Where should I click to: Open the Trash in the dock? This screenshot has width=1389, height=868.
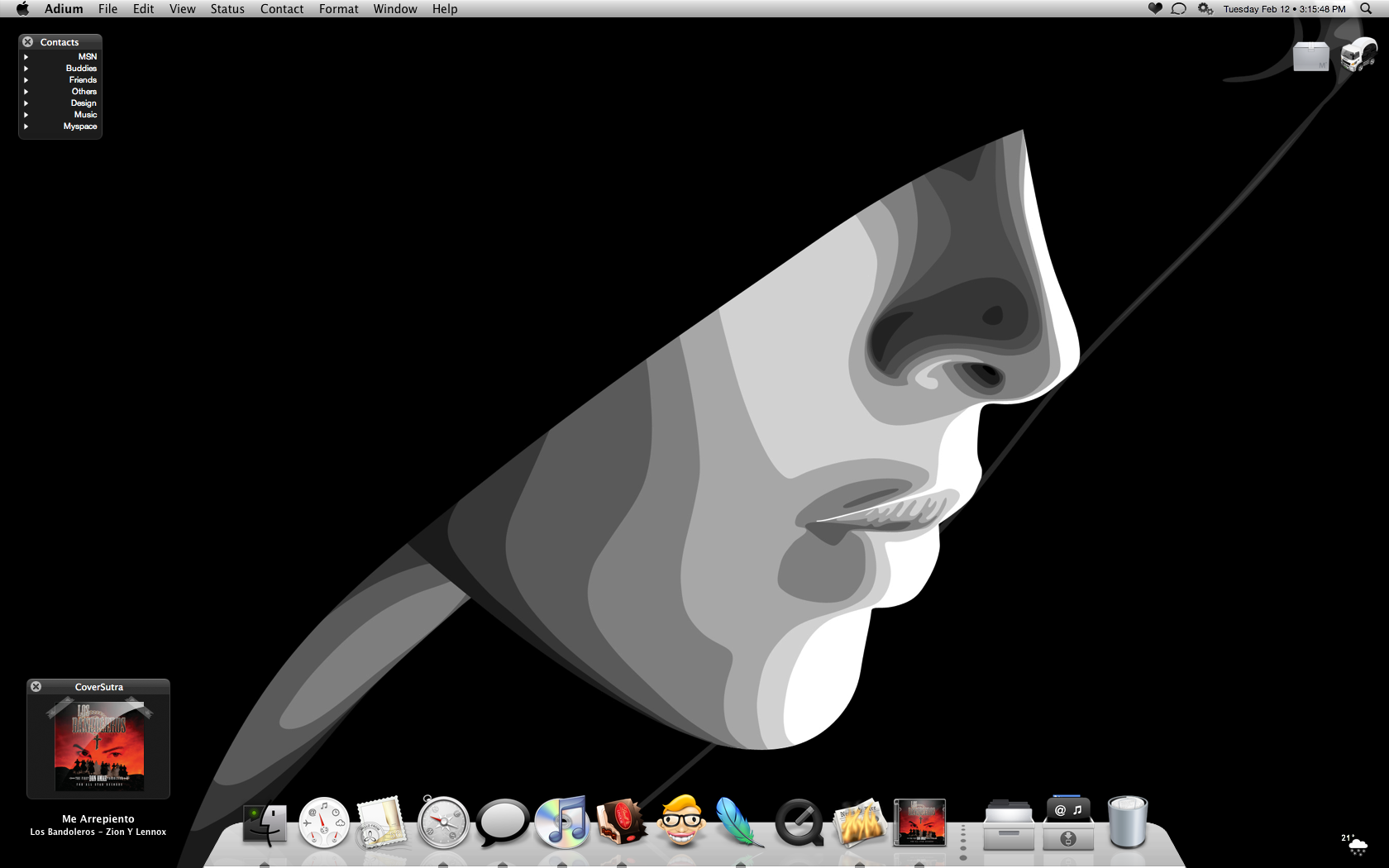(1128, 823)
